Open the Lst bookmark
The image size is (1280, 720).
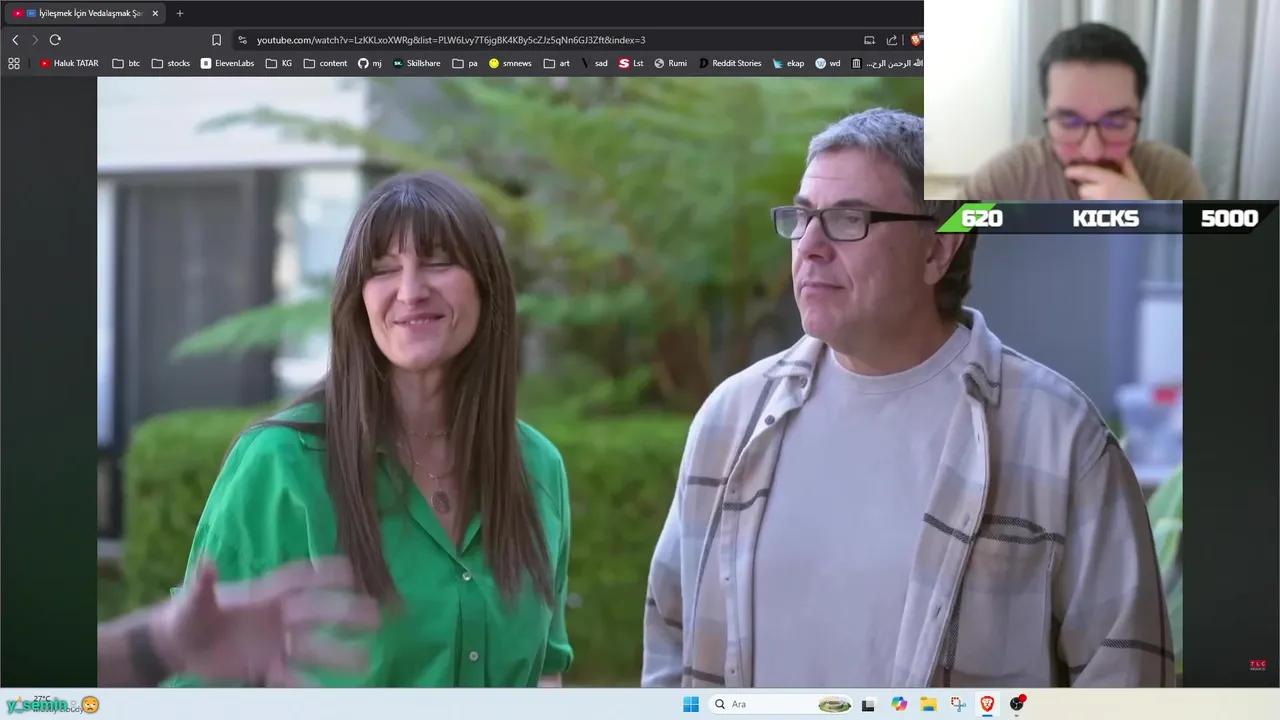(631, 63)
